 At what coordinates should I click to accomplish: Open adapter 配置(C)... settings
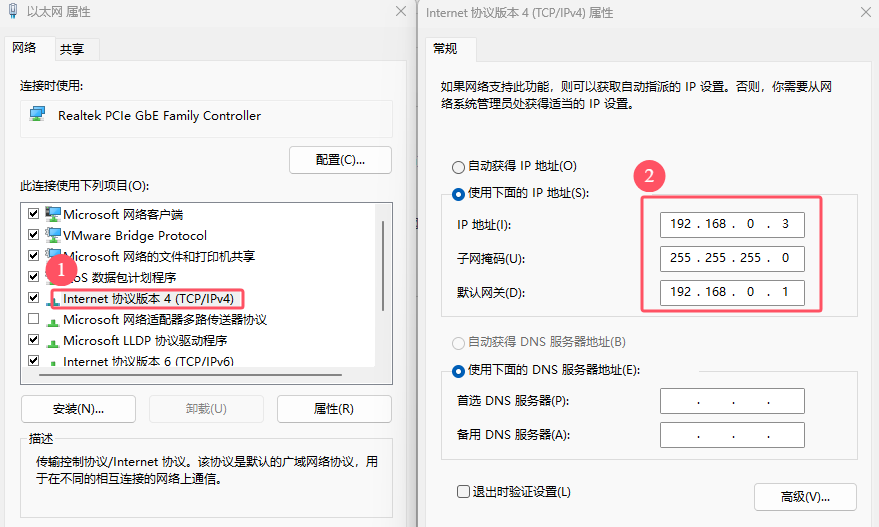(340, 160)
